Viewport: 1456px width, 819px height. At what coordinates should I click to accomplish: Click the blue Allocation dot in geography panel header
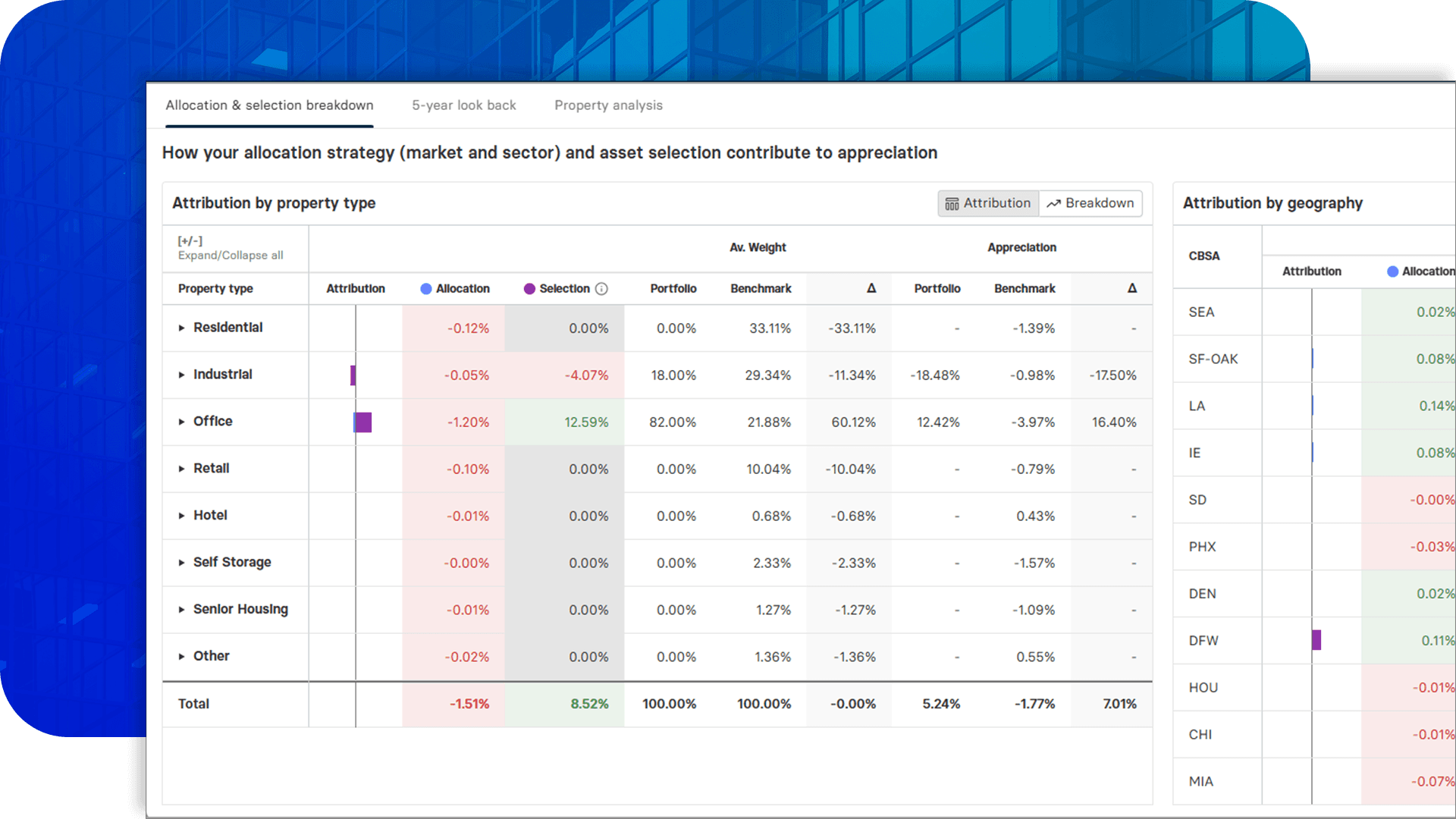pos(1392,271)
